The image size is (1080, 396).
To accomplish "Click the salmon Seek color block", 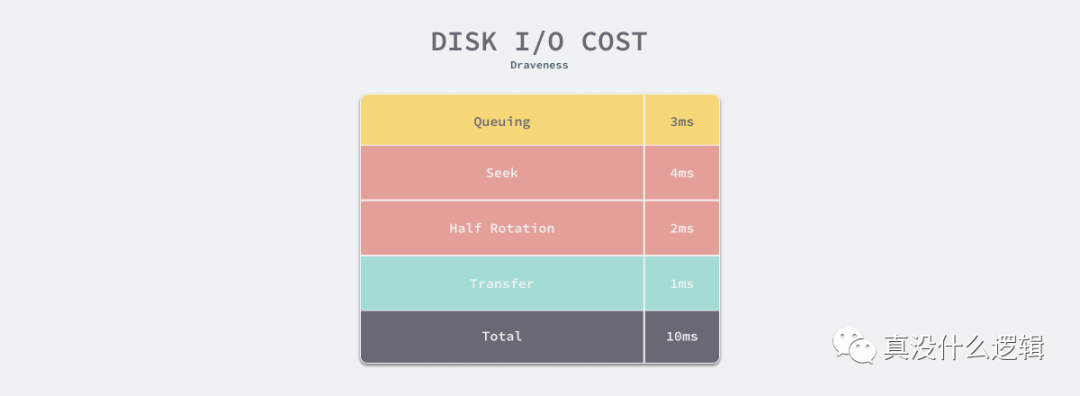I will click(502, 173).
